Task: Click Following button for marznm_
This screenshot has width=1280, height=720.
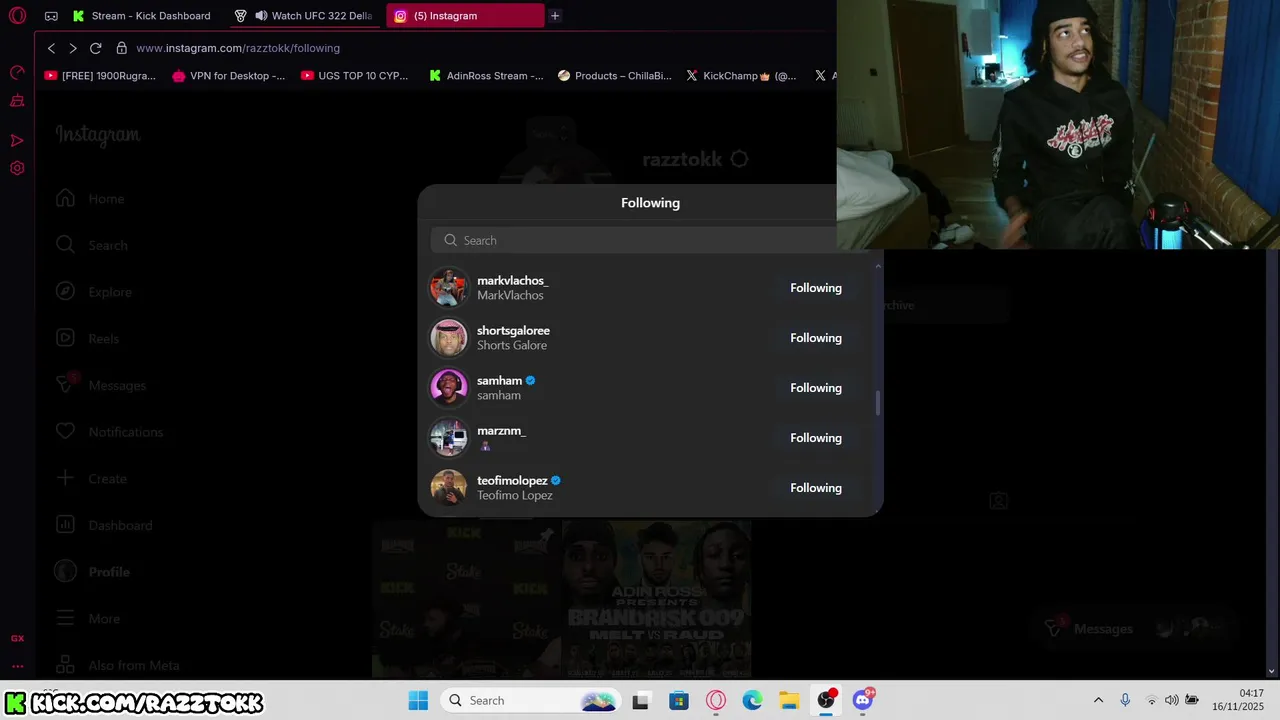Action: (x=816, y=438)
